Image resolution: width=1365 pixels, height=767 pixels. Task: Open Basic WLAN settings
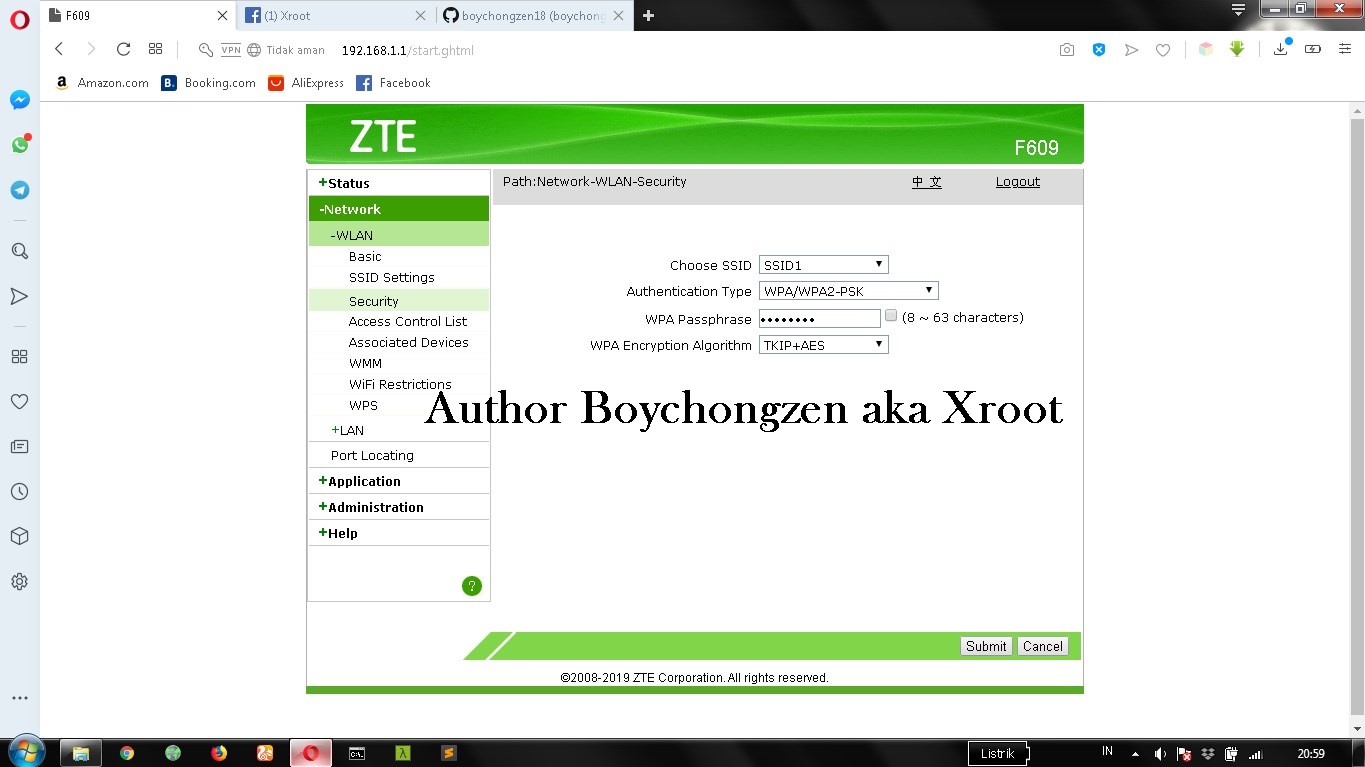(365, 256)
